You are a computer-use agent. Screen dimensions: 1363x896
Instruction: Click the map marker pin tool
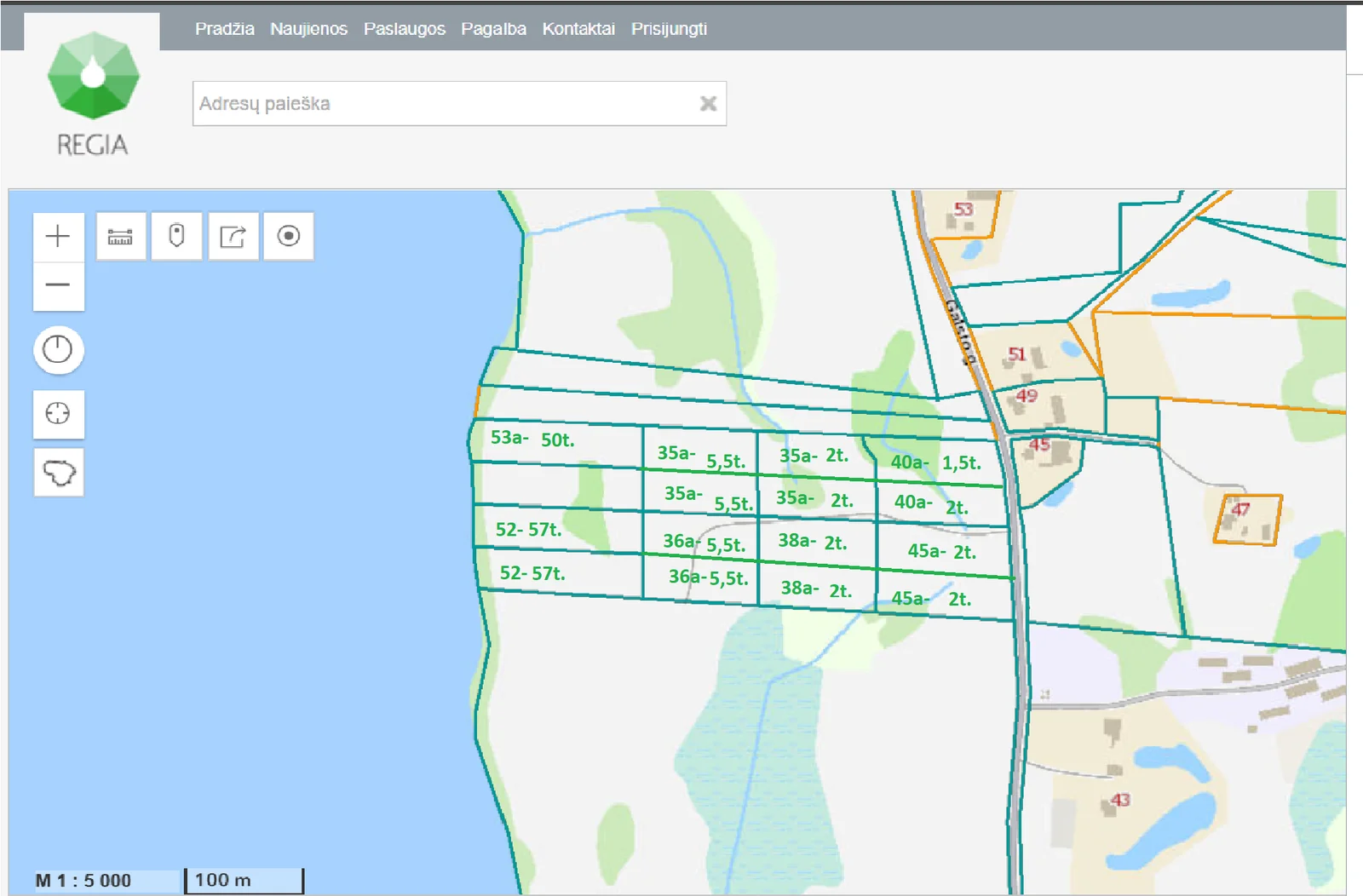(176, 236)
